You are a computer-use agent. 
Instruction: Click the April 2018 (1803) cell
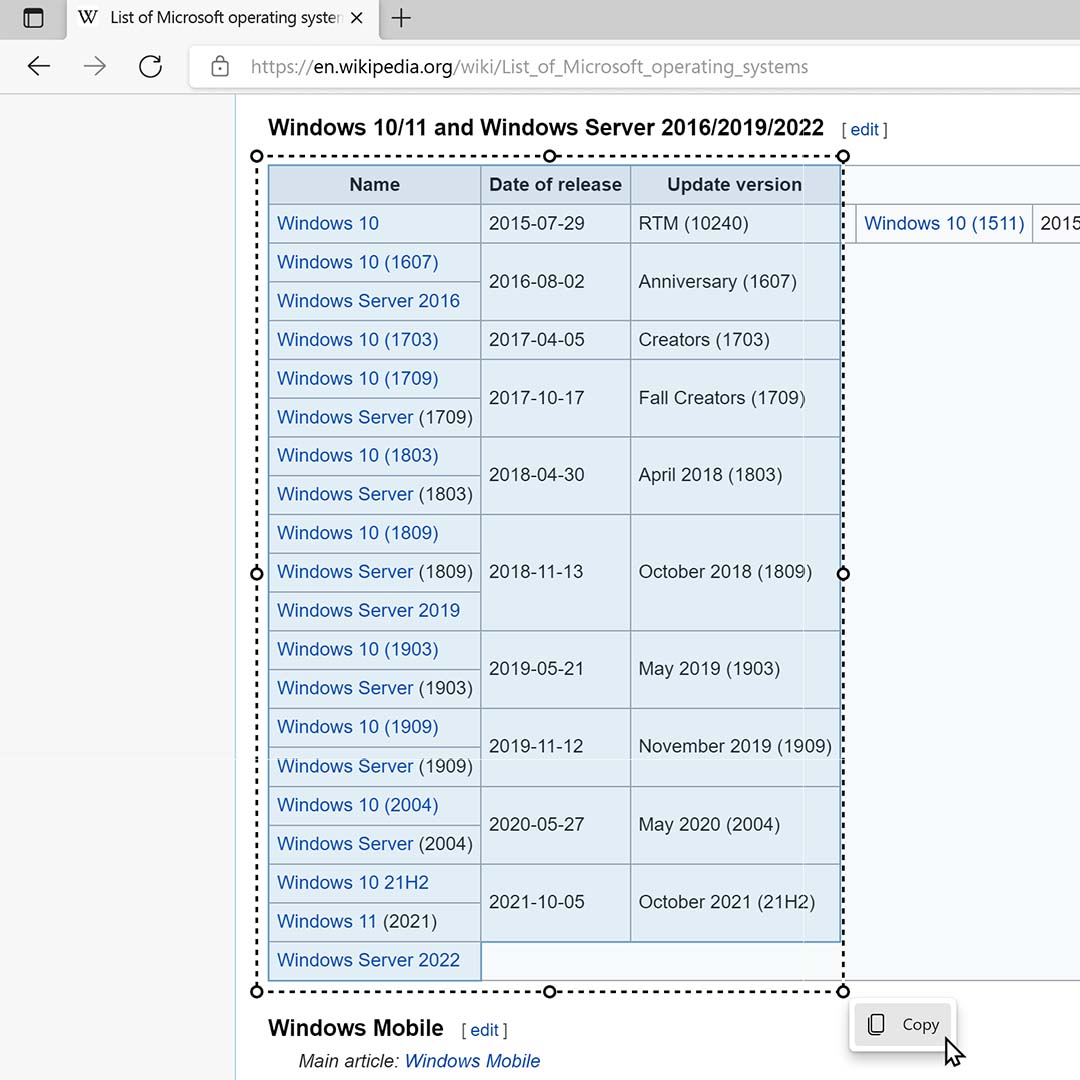[x=735, y=475]
